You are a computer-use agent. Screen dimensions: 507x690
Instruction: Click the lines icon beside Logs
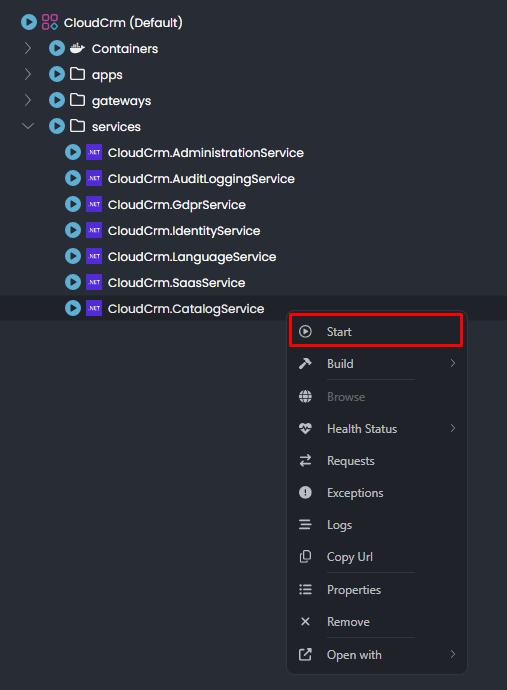pyautogui.click(x=305, y=525)
